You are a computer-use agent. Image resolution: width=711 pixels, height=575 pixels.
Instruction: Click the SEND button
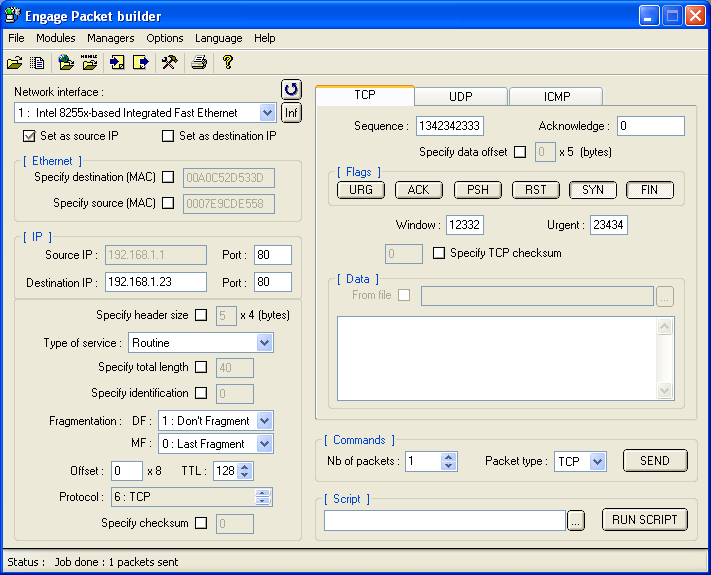coord(655,461)
